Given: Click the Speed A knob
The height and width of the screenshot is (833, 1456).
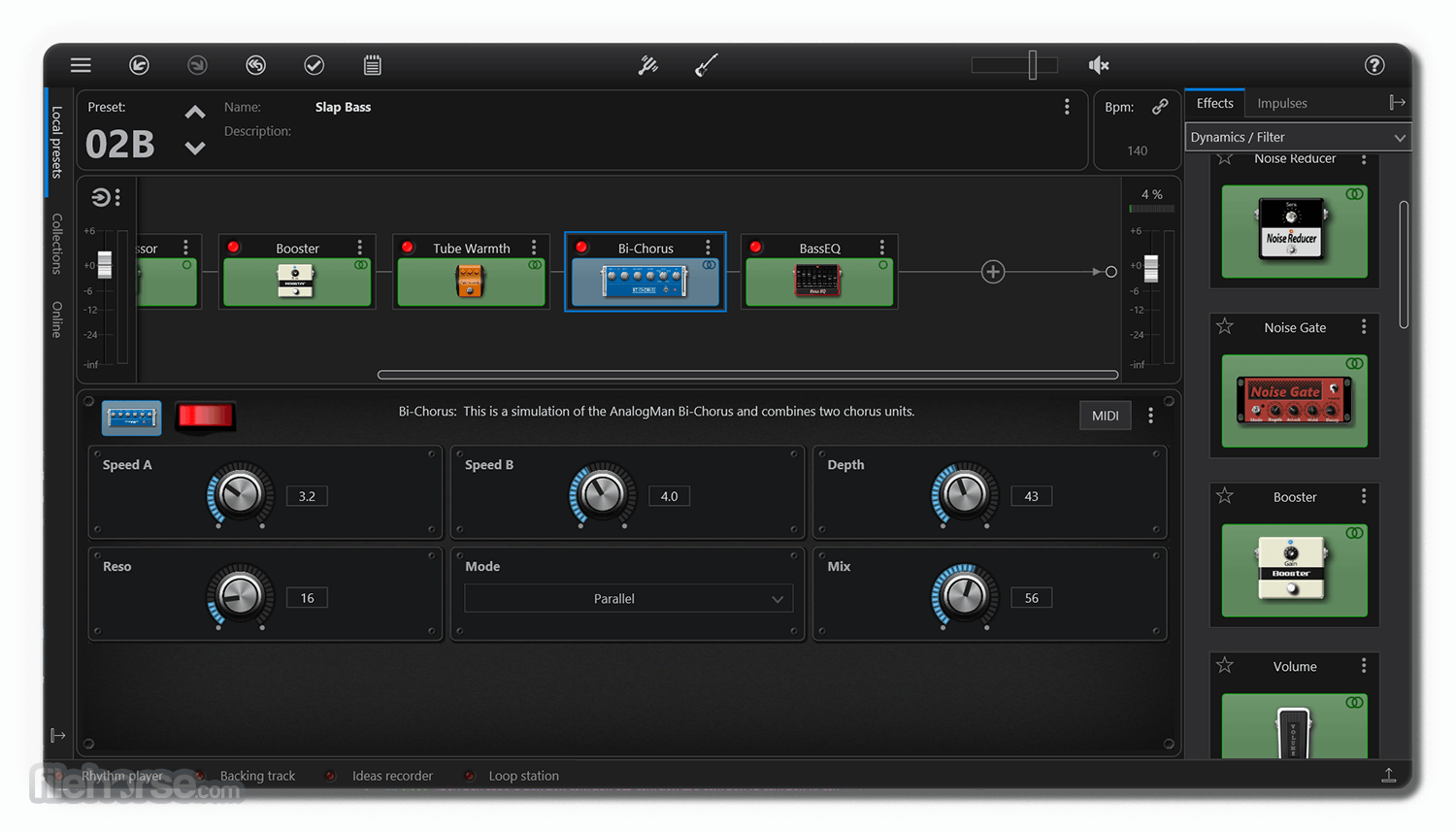Looking at the screenshot, I should click(240, 494).
